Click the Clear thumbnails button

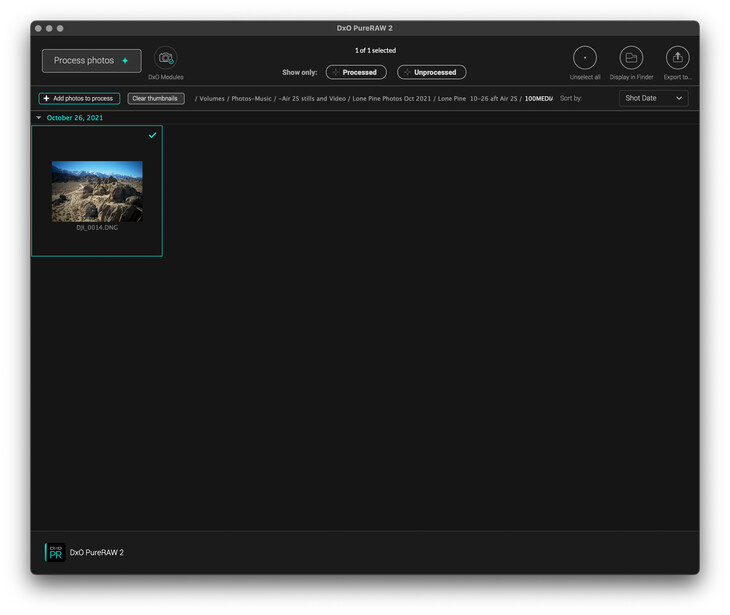pos(156,98)
